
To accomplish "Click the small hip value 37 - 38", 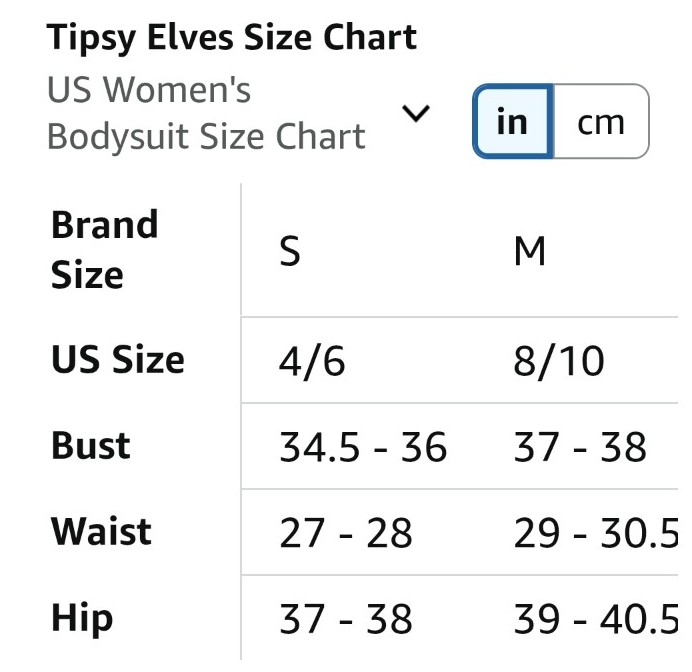I will 346,619.
